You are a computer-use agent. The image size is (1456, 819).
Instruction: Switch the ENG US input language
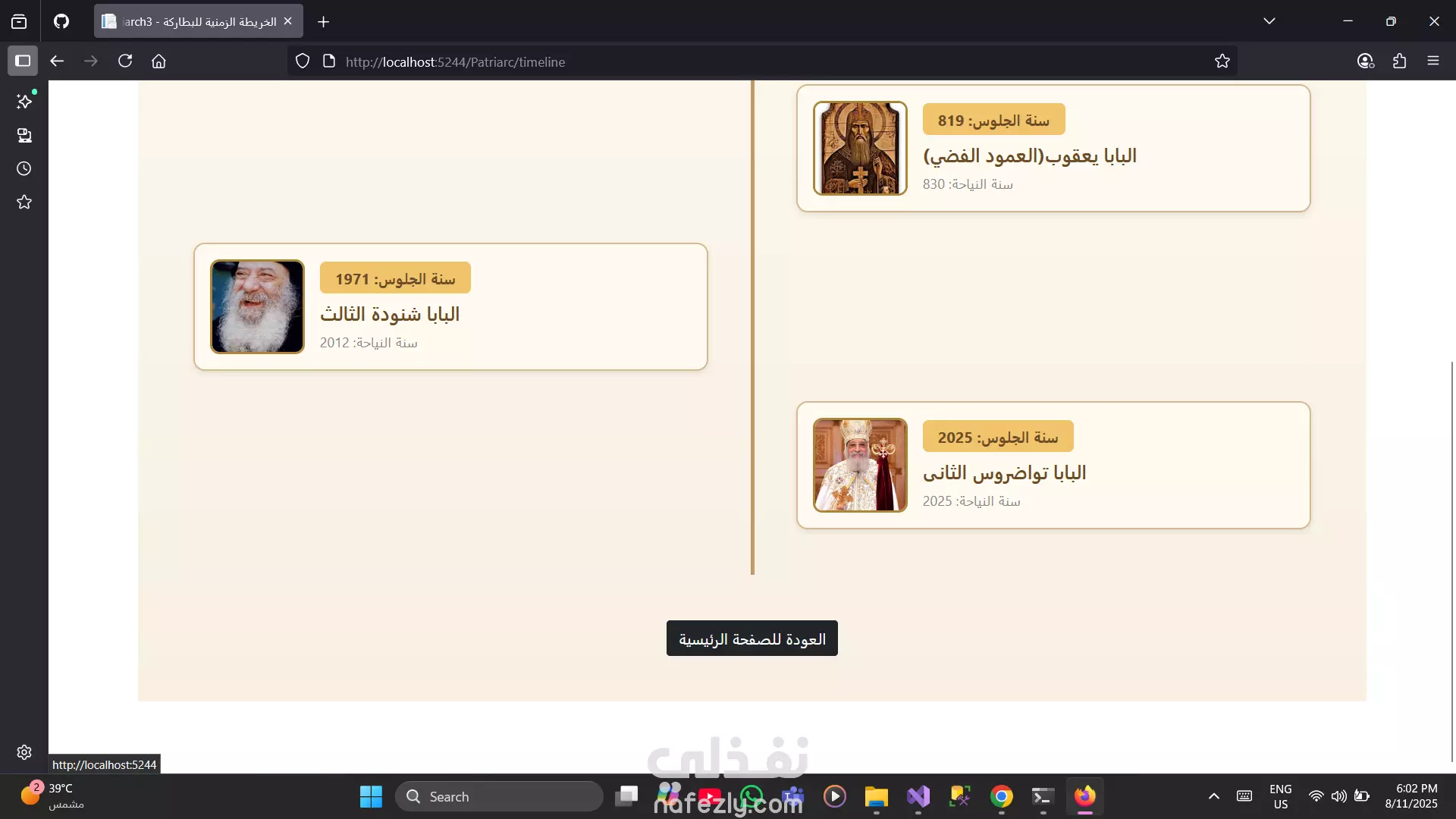coord(1280,796)
